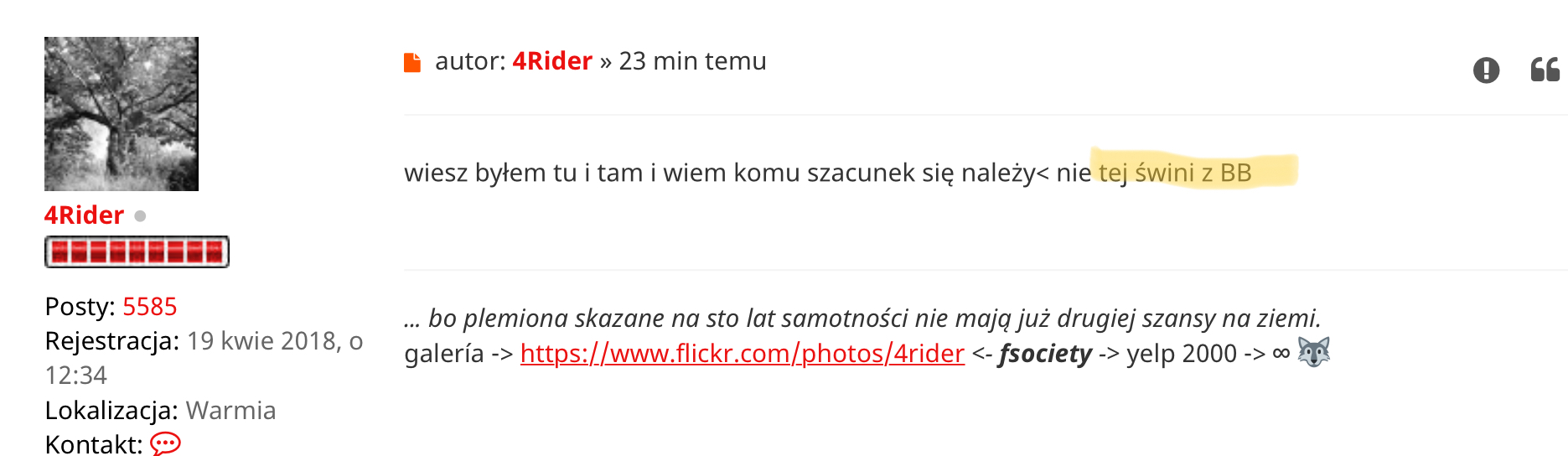Click the report post exclamation icon
1568x456 pixels.
pos(1486,70)
